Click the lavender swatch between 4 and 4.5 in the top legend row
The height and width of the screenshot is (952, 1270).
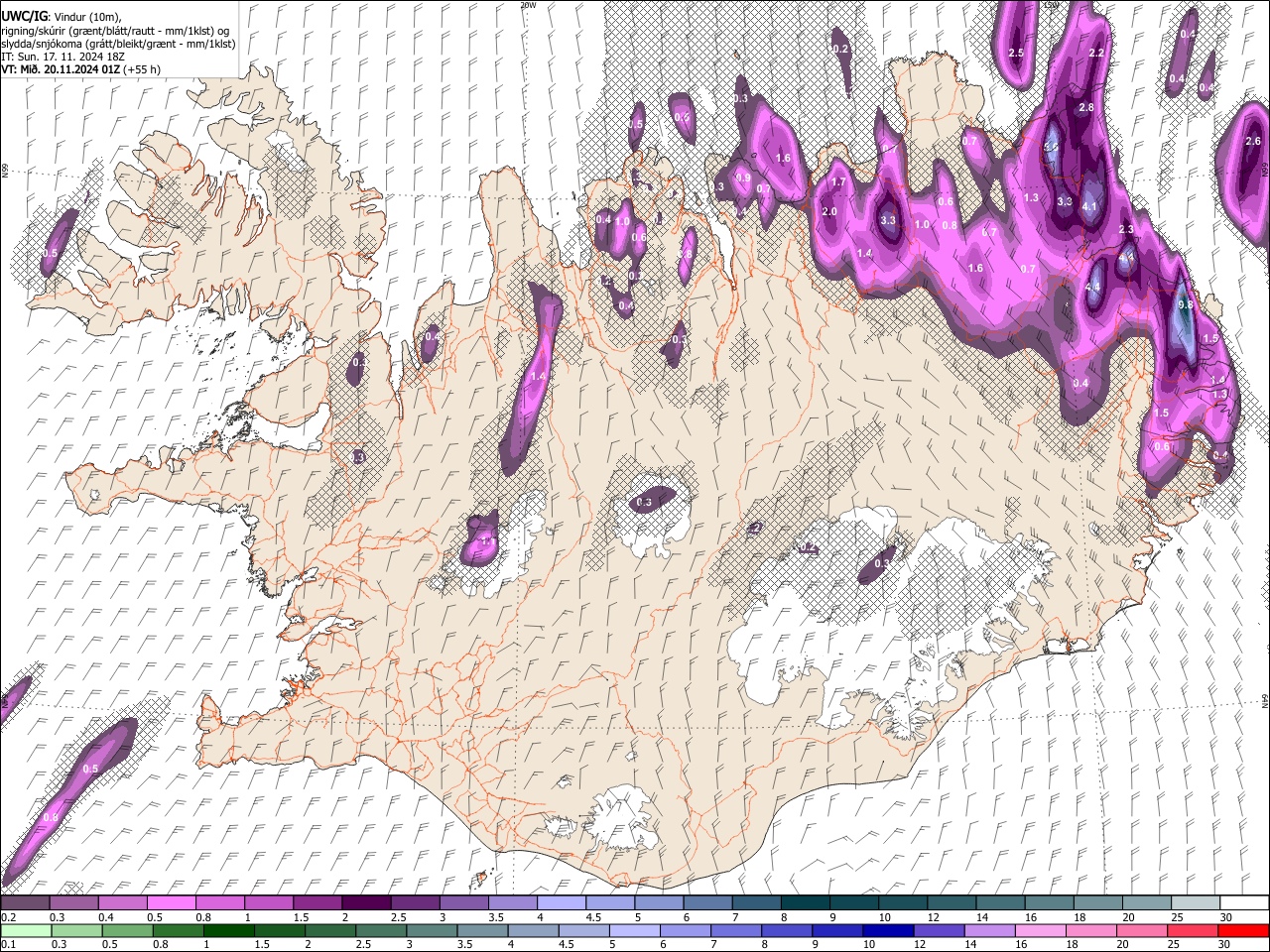[562, 902]
